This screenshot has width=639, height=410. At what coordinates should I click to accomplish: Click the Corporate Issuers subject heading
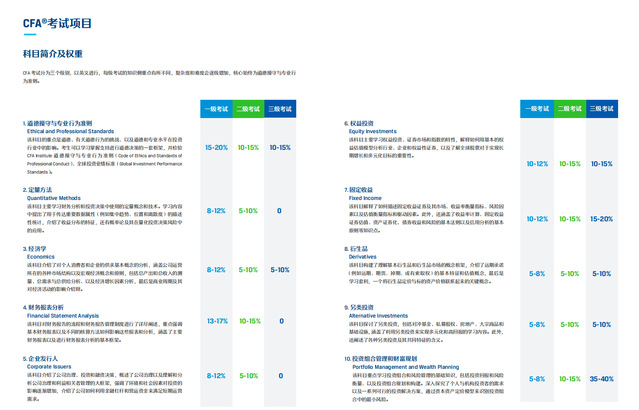click(x=51, y=367)
